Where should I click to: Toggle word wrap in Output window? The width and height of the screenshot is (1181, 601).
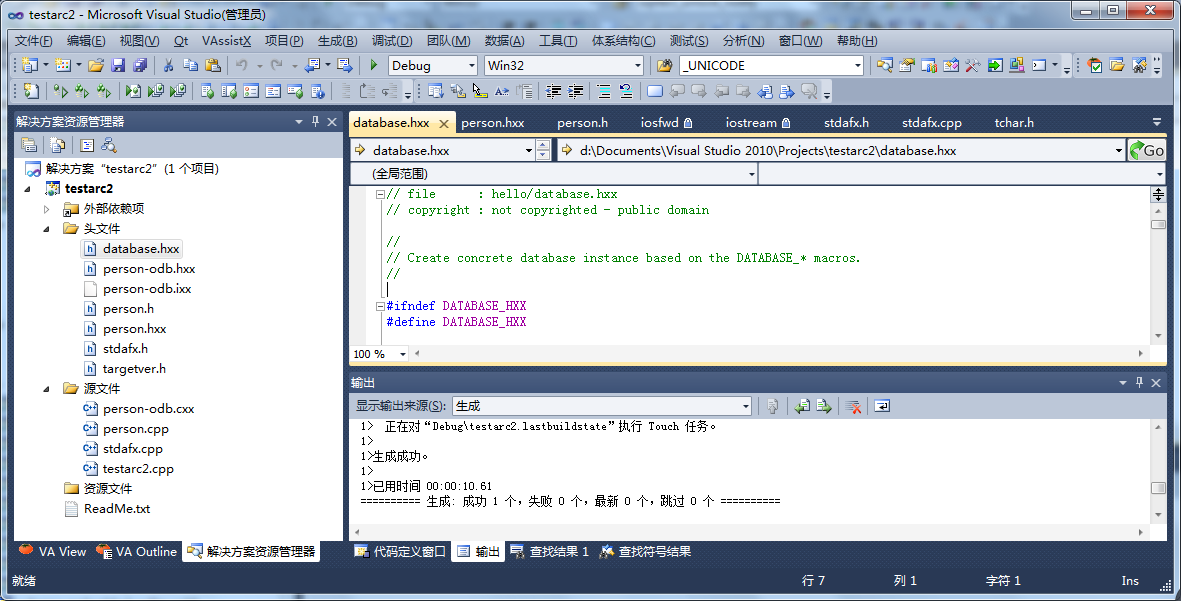point(882,406)
